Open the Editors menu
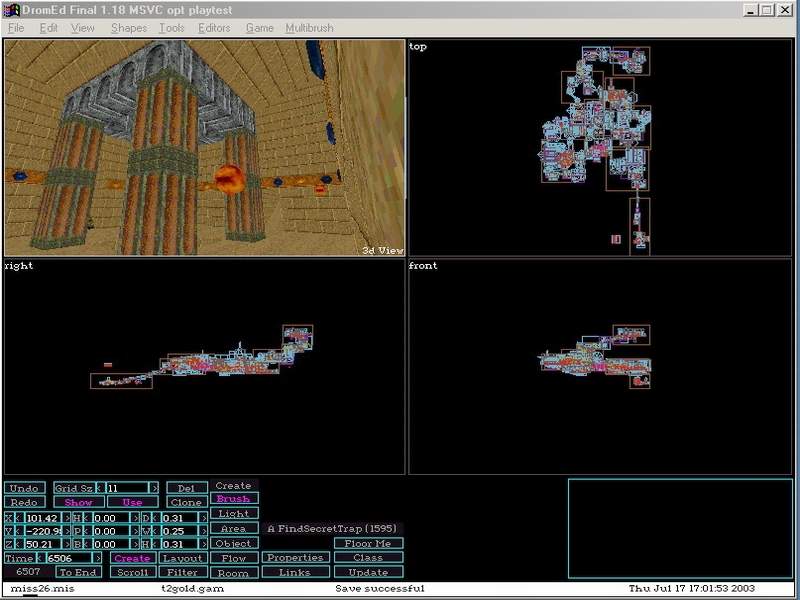Viewport: 800px width, 600px height. tap(214, 28)
